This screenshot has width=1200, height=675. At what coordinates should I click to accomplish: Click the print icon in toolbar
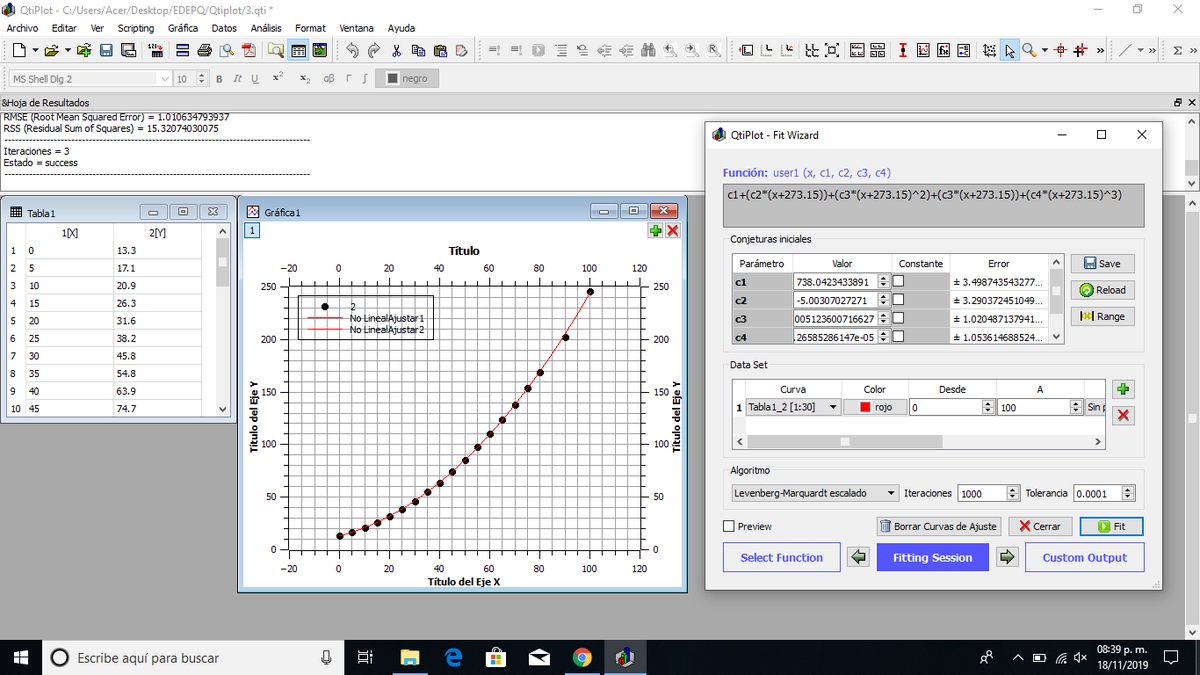[204, 50]
